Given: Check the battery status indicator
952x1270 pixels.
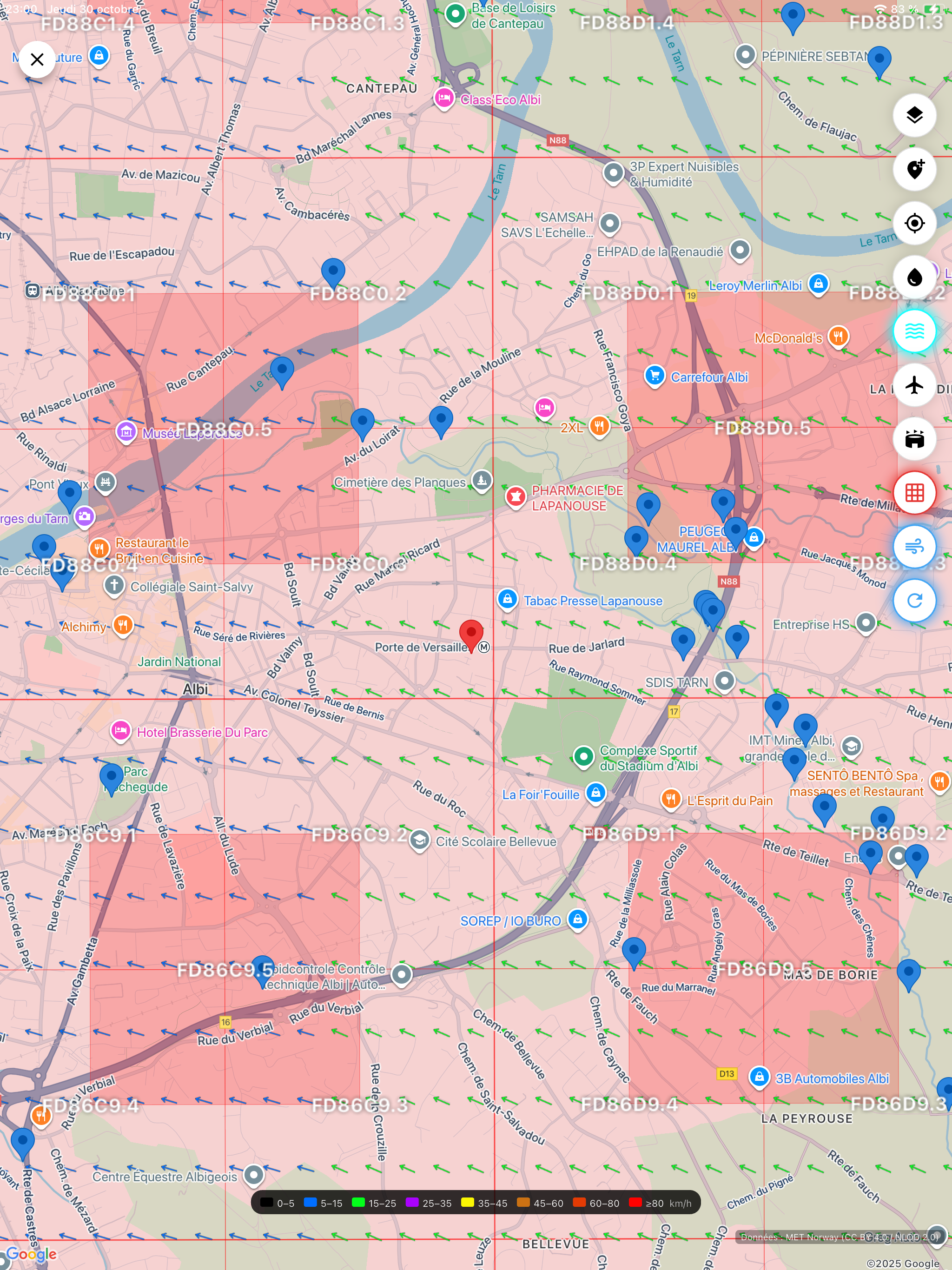Looking at the screenshot, I should coord(933,9).
